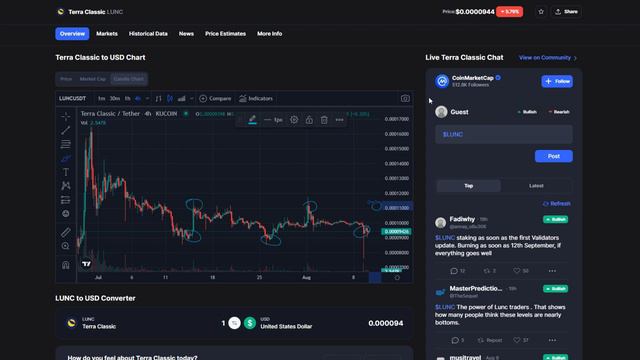This screenshot has width=640, height=360.
Task: Like Fadiwhy's post with heart icon
Action: 516,271
